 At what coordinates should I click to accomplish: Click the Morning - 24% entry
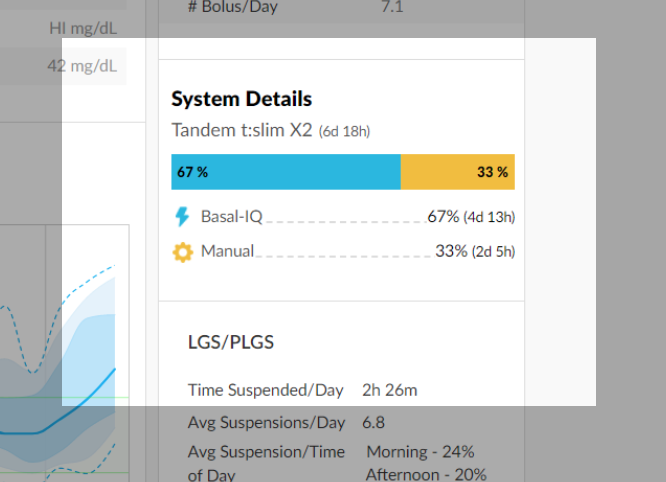pos(420,452)
